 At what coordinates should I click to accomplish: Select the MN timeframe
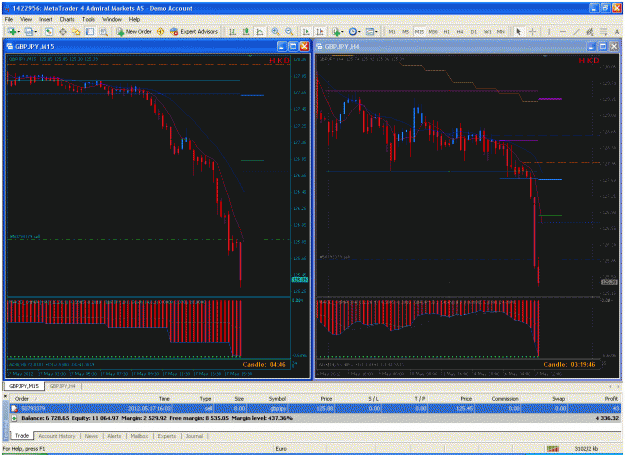tap(501, 31)
